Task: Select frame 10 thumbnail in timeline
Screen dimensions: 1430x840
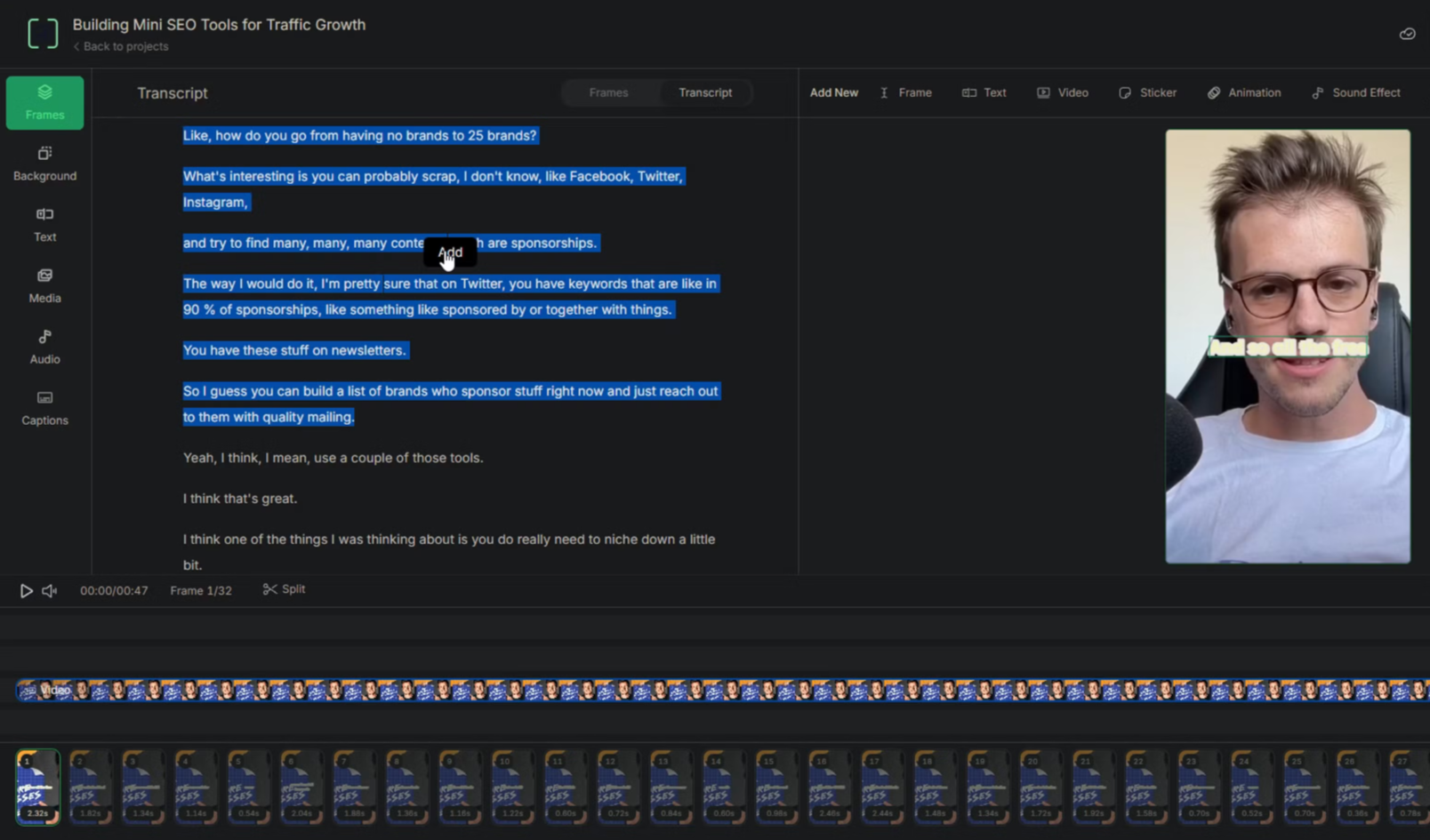Action: click(x=511, y=786)
